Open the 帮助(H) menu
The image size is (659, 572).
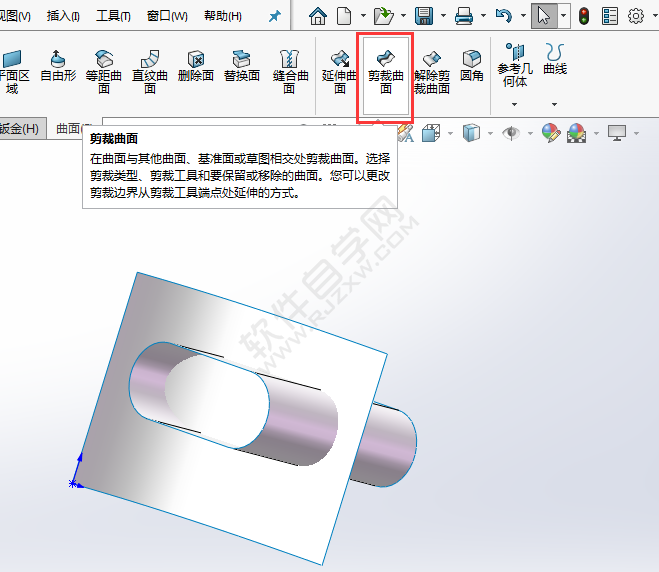223,16
